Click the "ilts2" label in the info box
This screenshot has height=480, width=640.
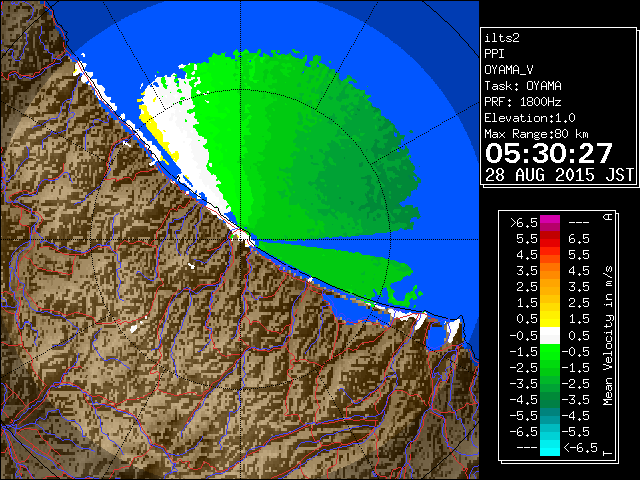(x=502, y=38)
